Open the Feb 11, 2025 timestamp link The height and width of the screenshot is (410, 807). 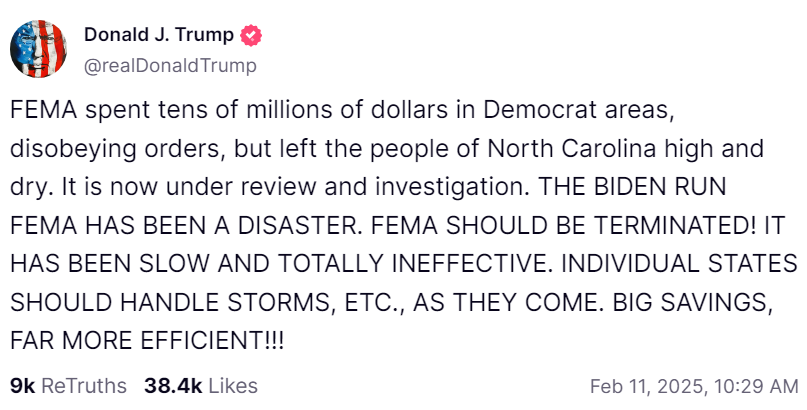pyautogui.click(x=692, y=385)
